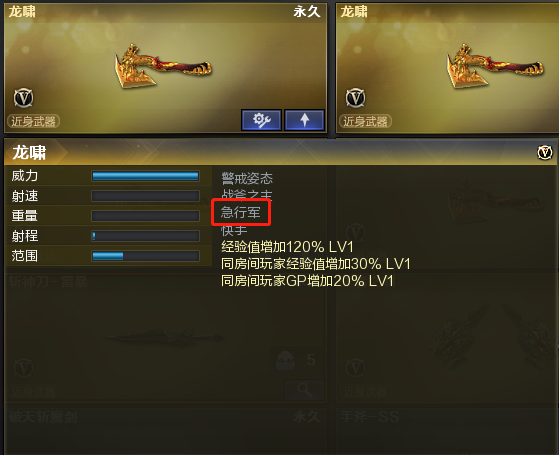Open the gear-wrench settings button on 龙啸
This screenshot has width=559, height=455.
262,120
